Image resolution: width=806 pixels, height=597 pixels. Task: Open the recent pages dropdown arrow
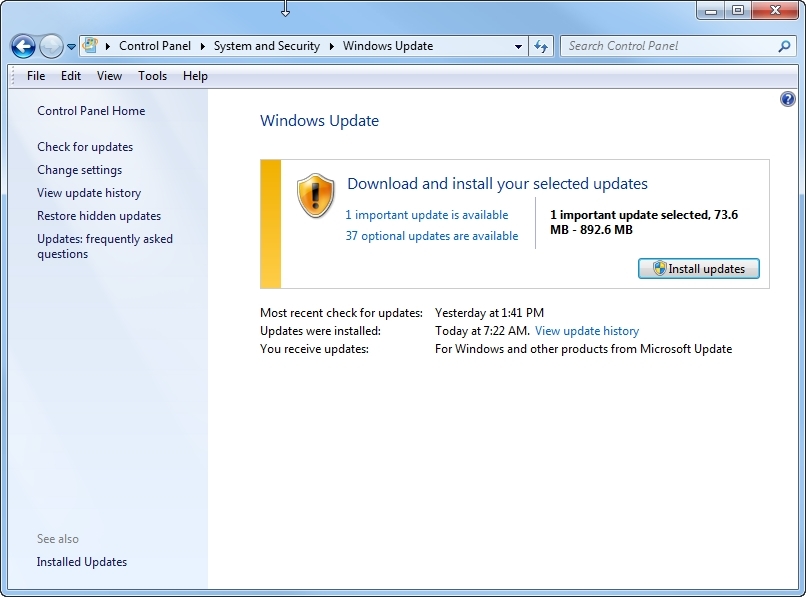click(x=71, y=47)
